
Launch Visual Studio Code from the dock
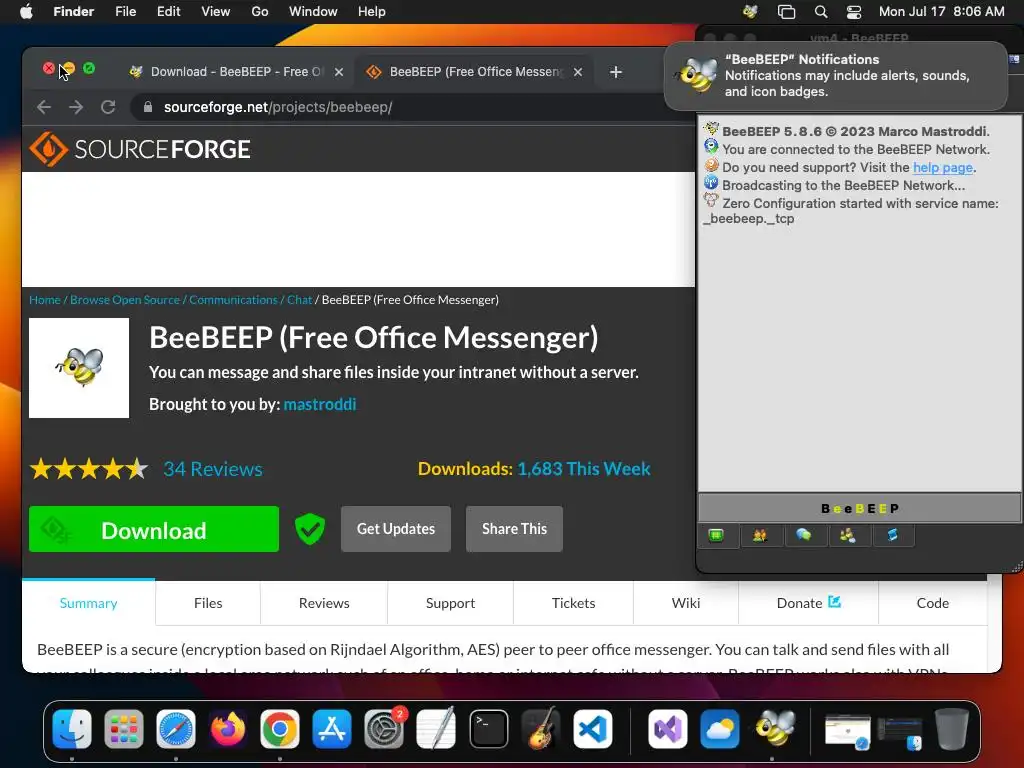coord(593,729)
